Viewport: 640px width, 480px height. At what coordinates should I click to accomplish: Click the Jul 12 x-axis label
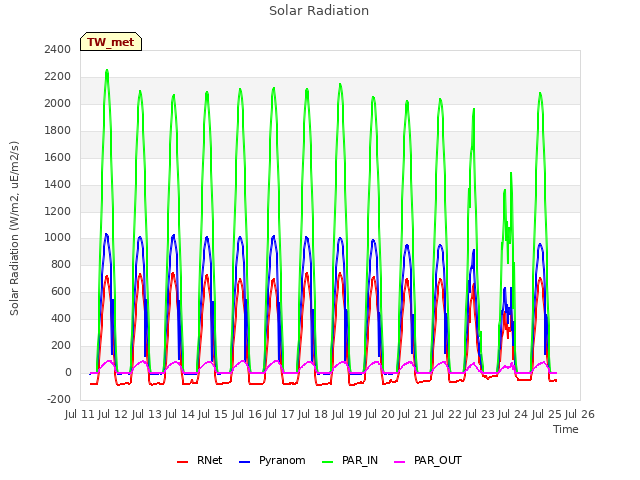113,414
